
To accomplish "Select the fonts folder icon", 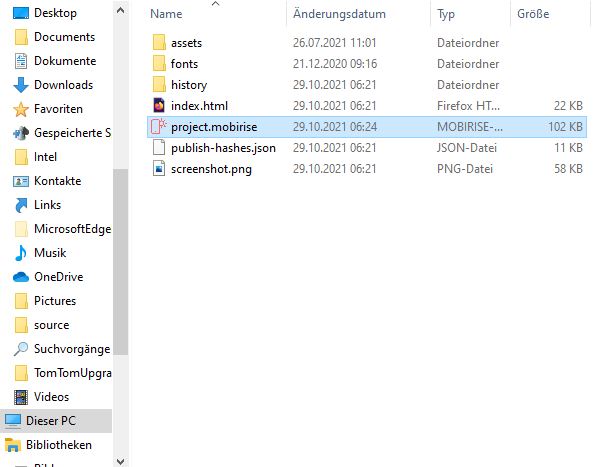I will click(159, 64).
